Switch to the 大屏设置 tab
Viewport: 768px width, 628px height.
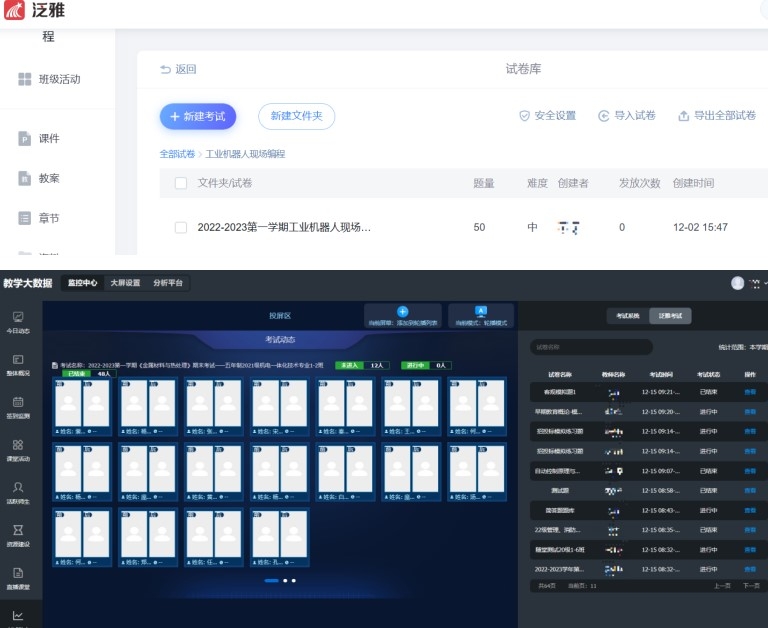click(x=125, y=283)
